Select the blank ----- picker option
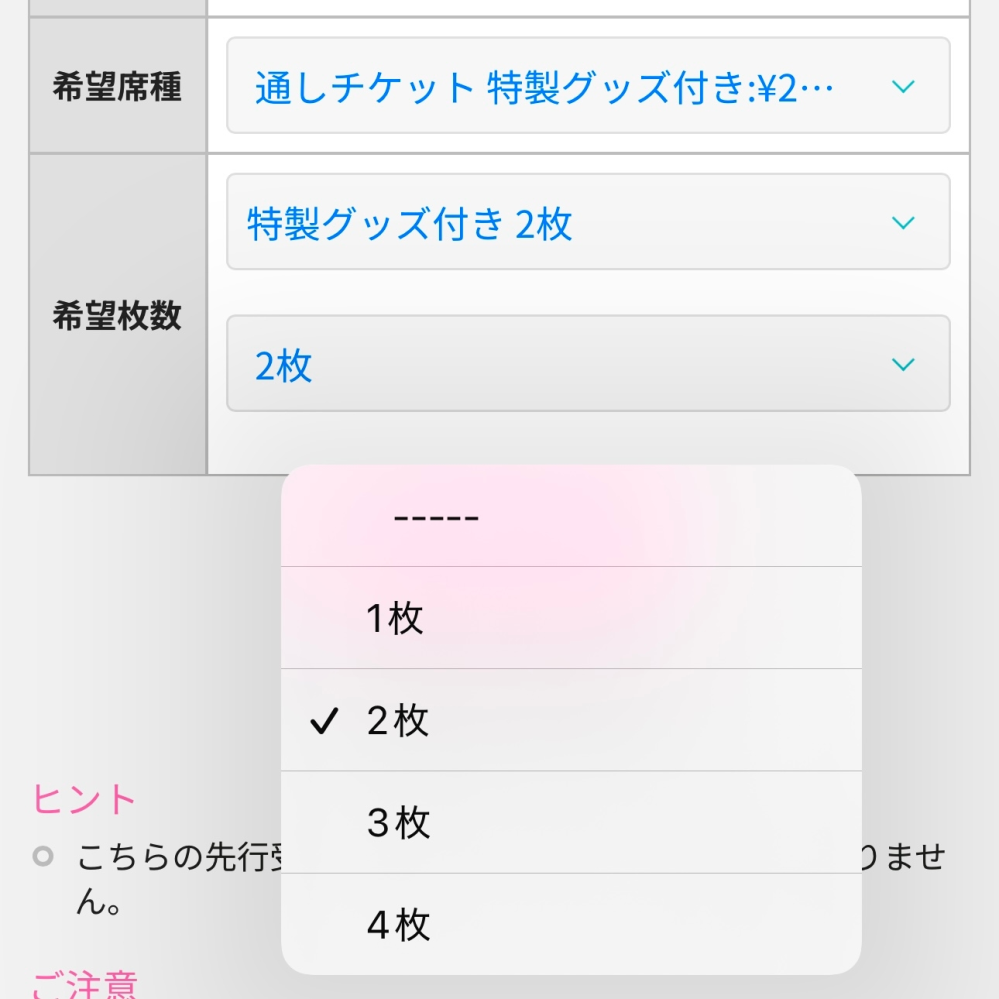The width and height of the screenshot is (999, 999). [570, 516]
